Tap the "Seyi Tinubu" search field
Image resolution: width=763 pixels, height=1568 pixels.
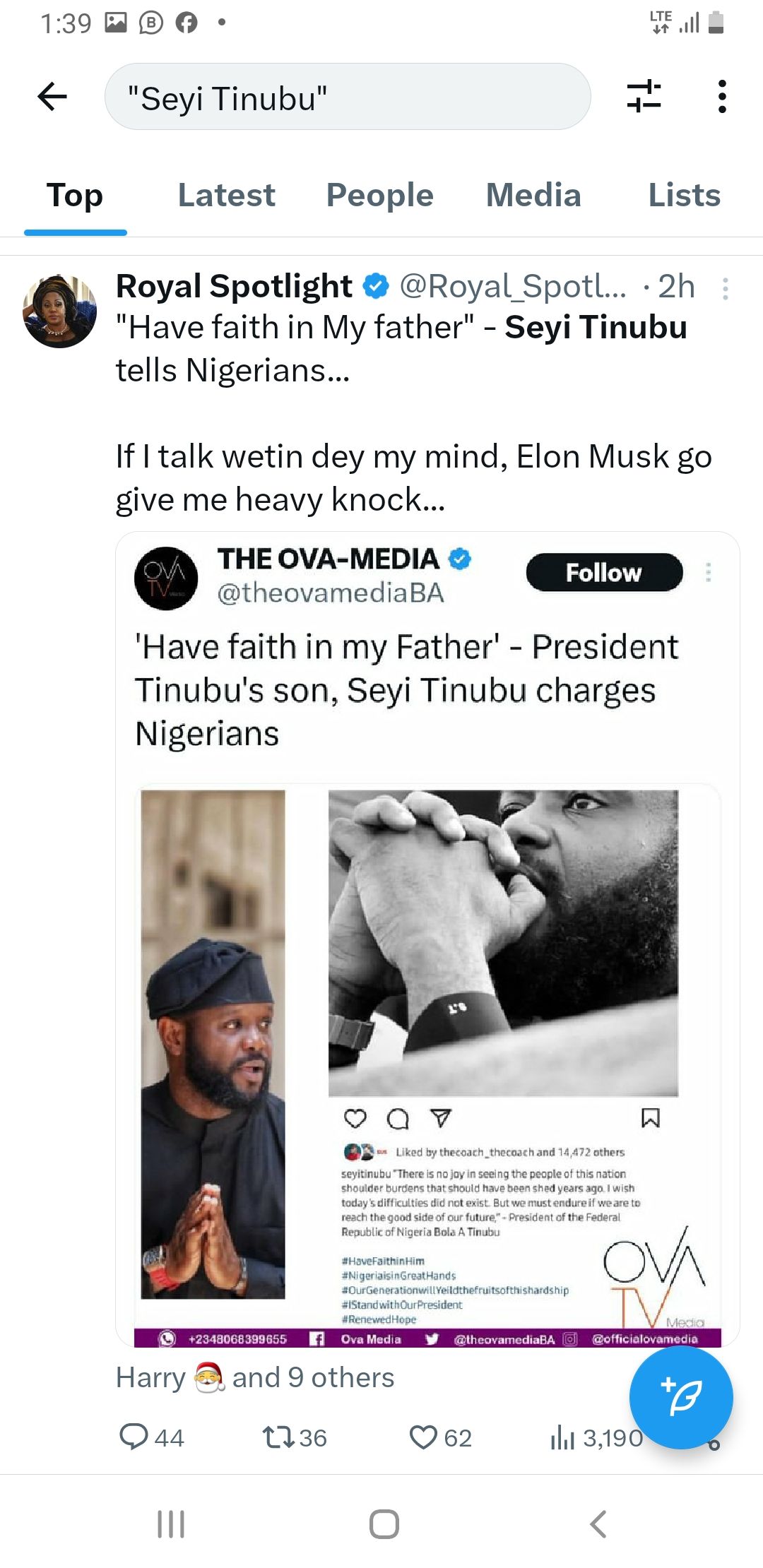click(x=347, y=97)
